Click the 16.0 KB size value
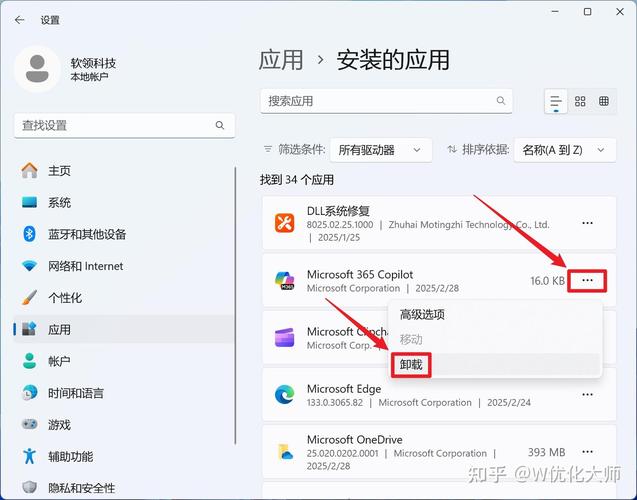Viewport: 637px width, 500px height. click(547, 281)
